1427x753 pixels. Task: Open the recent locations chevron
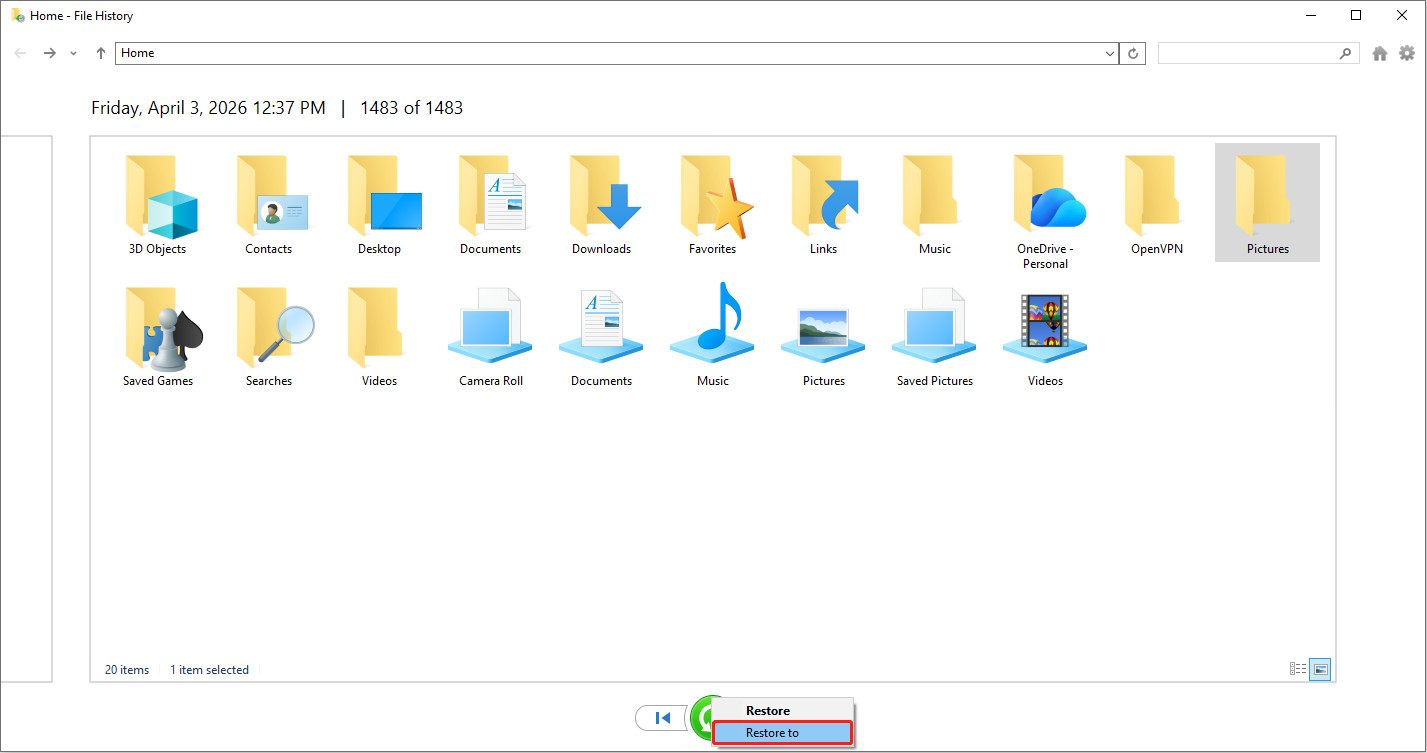tap(72, 52)
